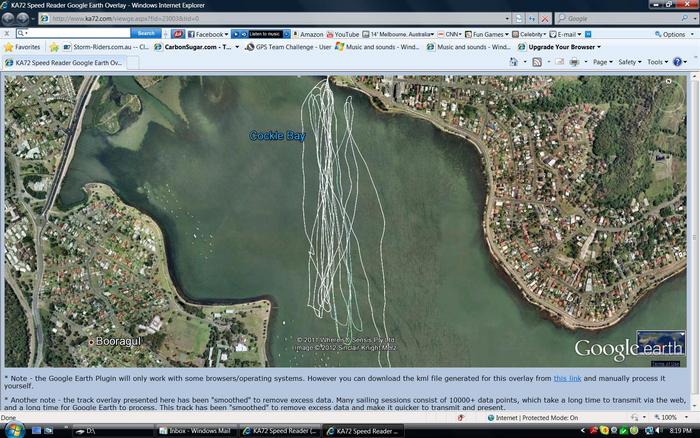Image resolution: width=700 pixels, height=438 pixels.
Task: Click the RSS feeds icon
Action: [537, 62]
